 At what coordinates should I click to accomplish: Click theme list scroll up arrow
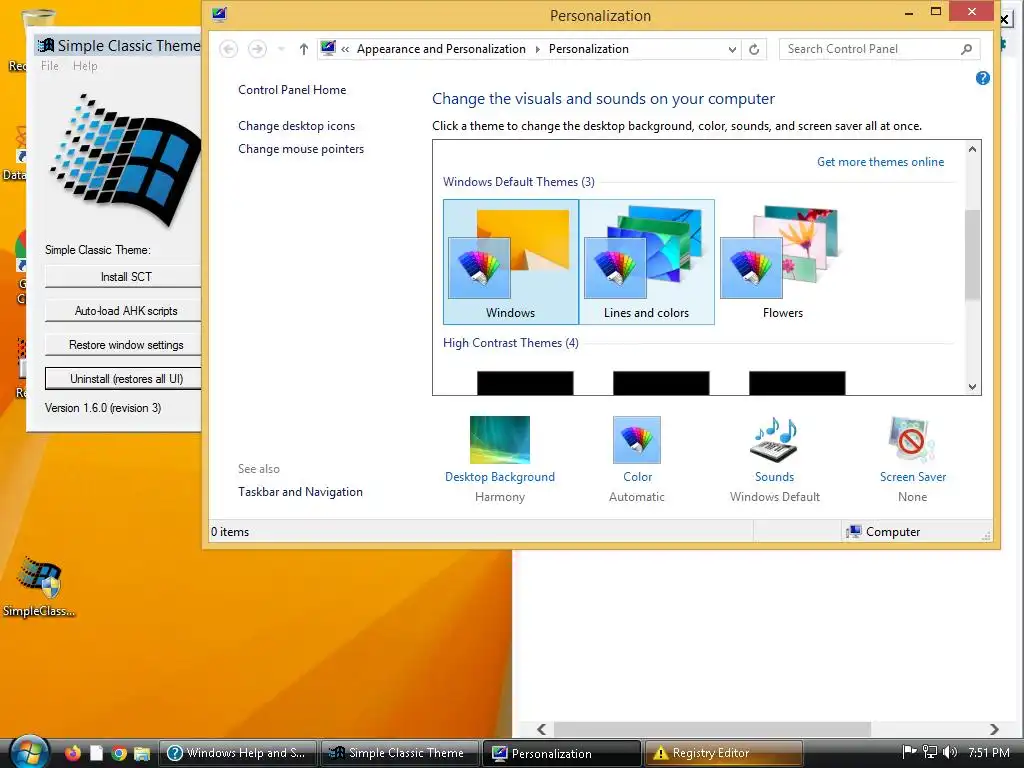(972, 149)
